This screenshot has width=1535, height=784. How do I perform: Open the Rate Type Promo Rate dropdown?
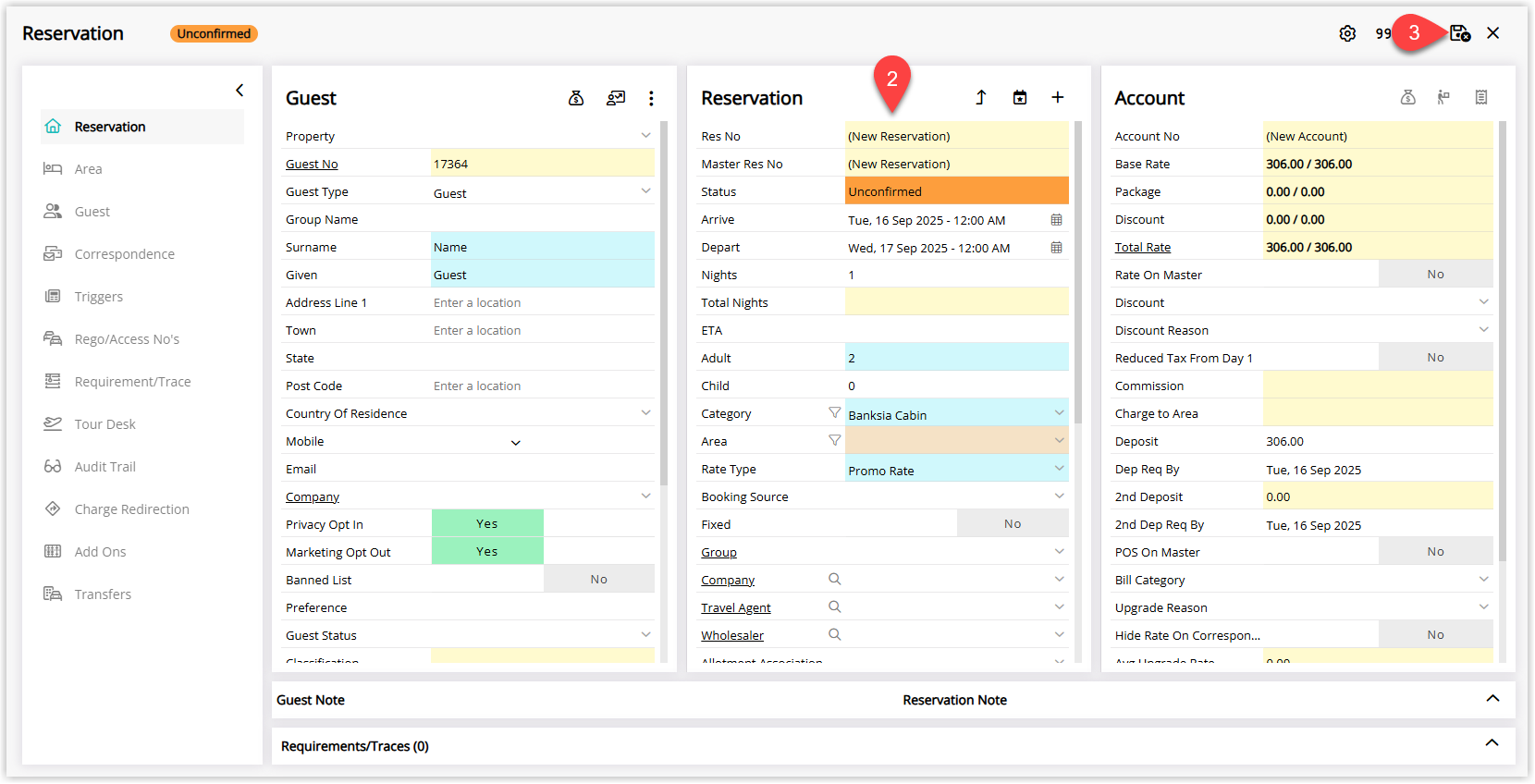coord(1059,469)
